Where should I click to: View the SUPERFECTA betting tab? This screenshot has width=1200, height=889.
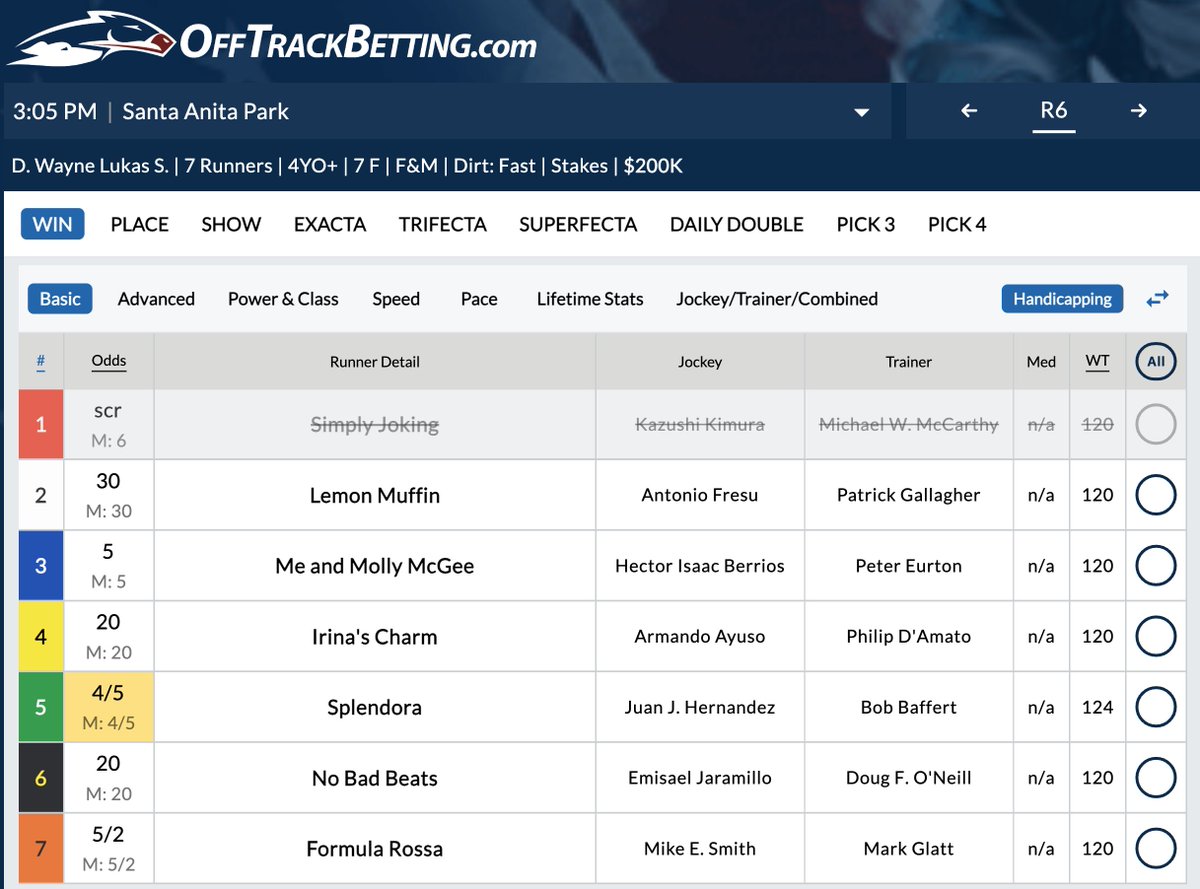578,224
